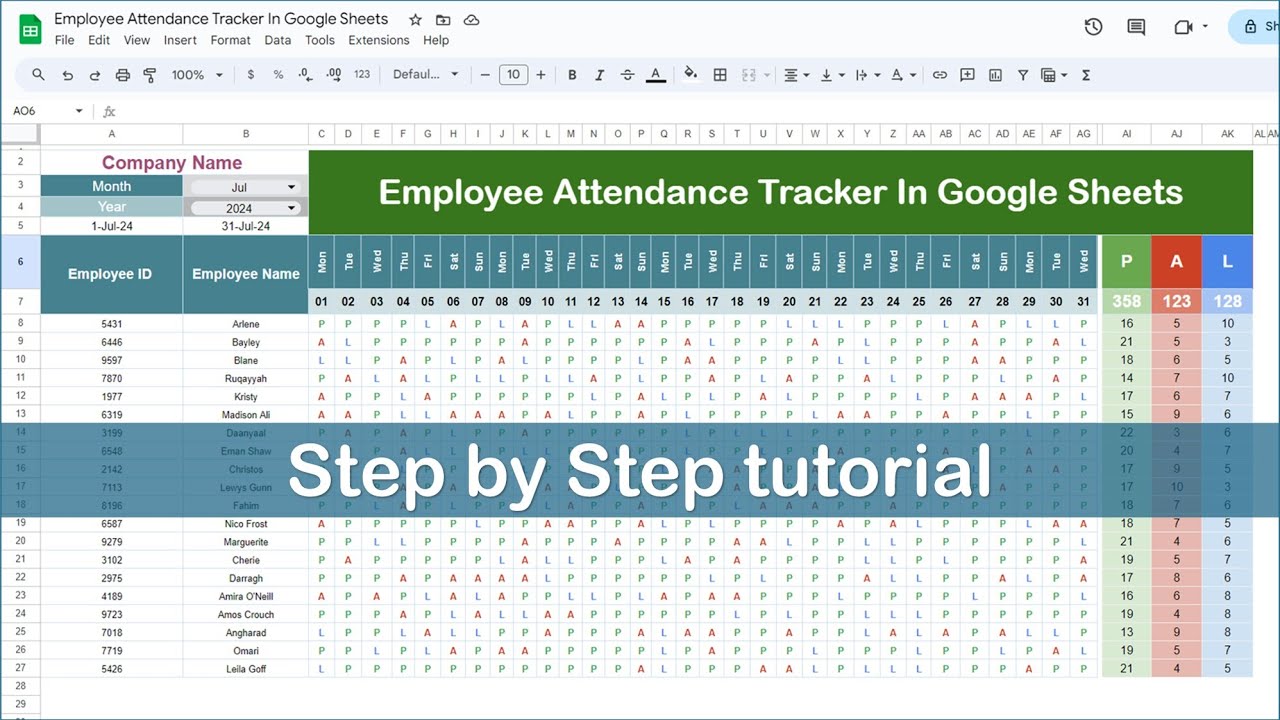This screenshot has width=1280, height=720.
Task: Select column B header
Action: point(246,134)
